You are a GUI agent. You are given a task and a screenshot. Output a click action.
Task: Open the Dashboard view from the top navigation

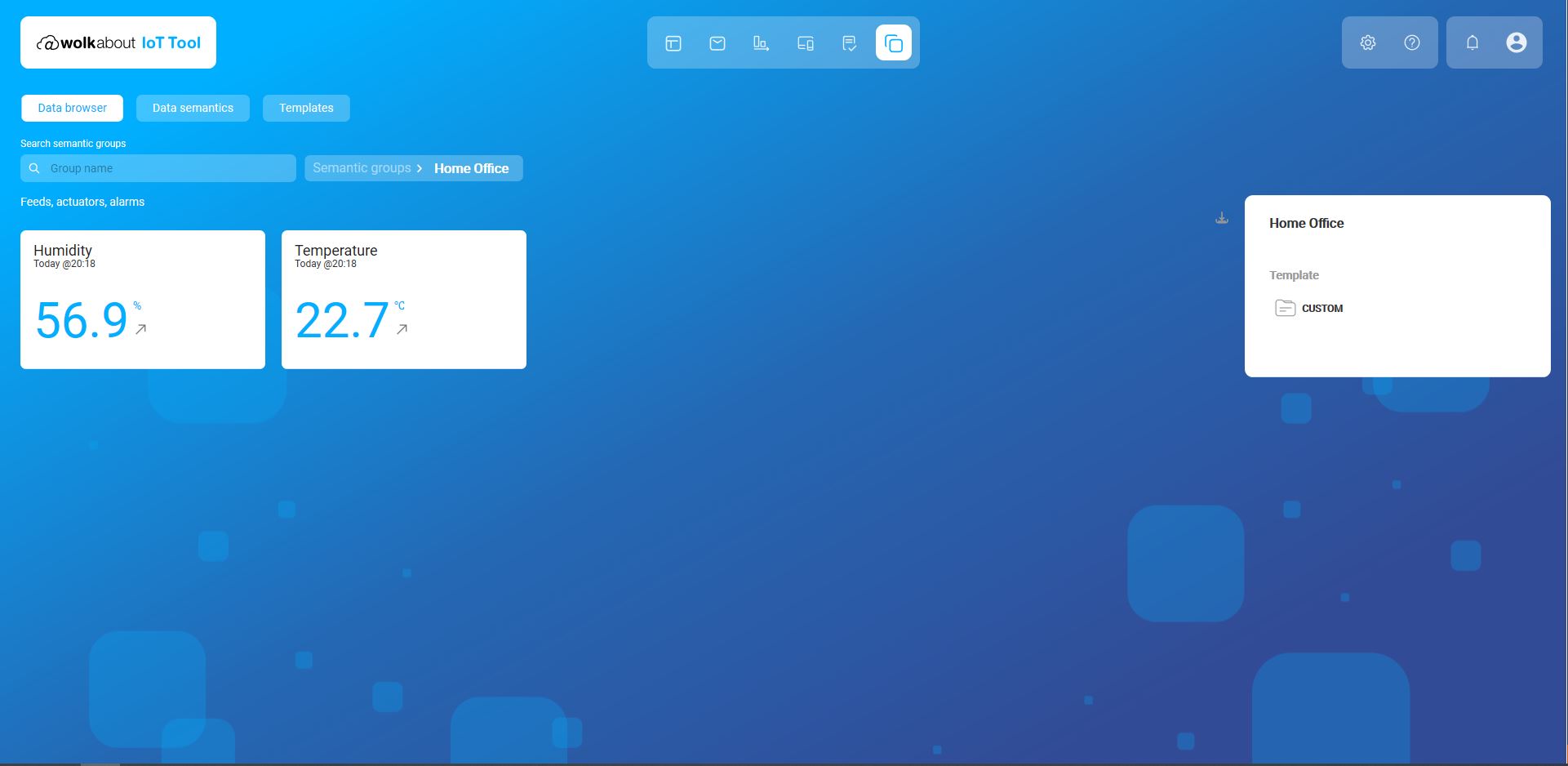[673, 42]
